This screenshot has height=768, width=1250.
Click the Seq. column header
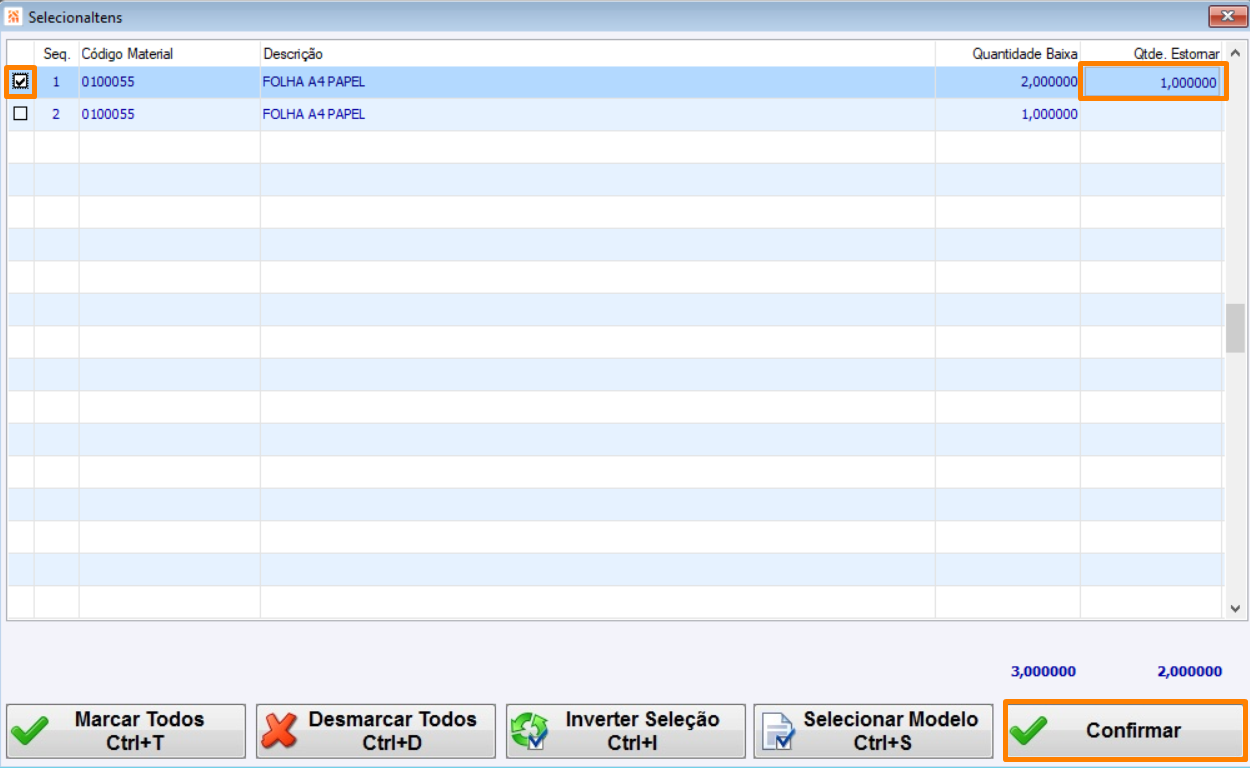[57, 54]
